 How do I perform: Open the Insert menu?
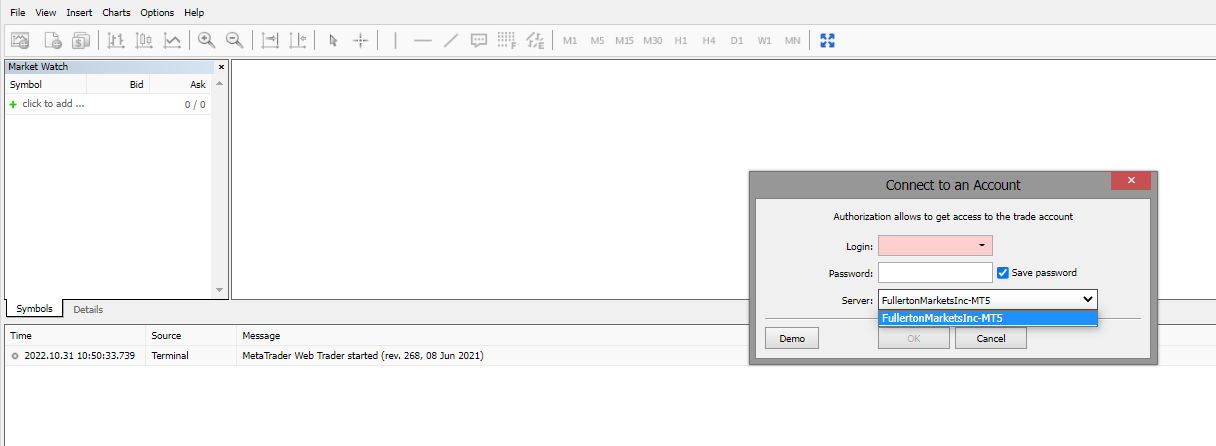click(79, 13)
